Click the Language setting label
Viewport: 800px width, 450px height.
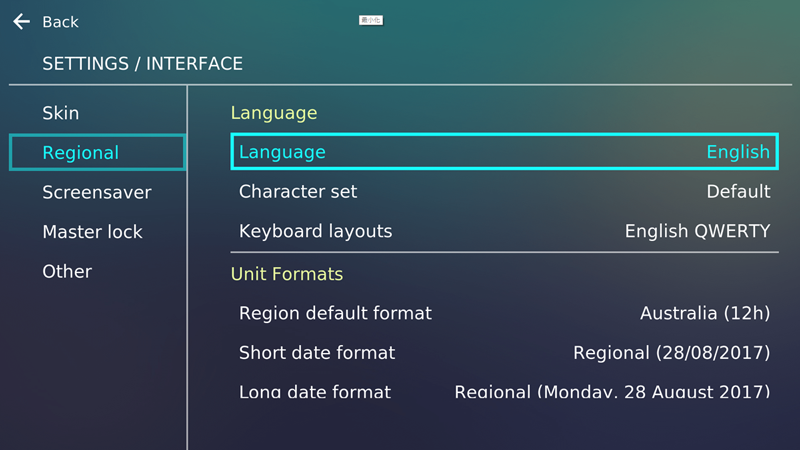pyautogui.click(x=282, y=152)
